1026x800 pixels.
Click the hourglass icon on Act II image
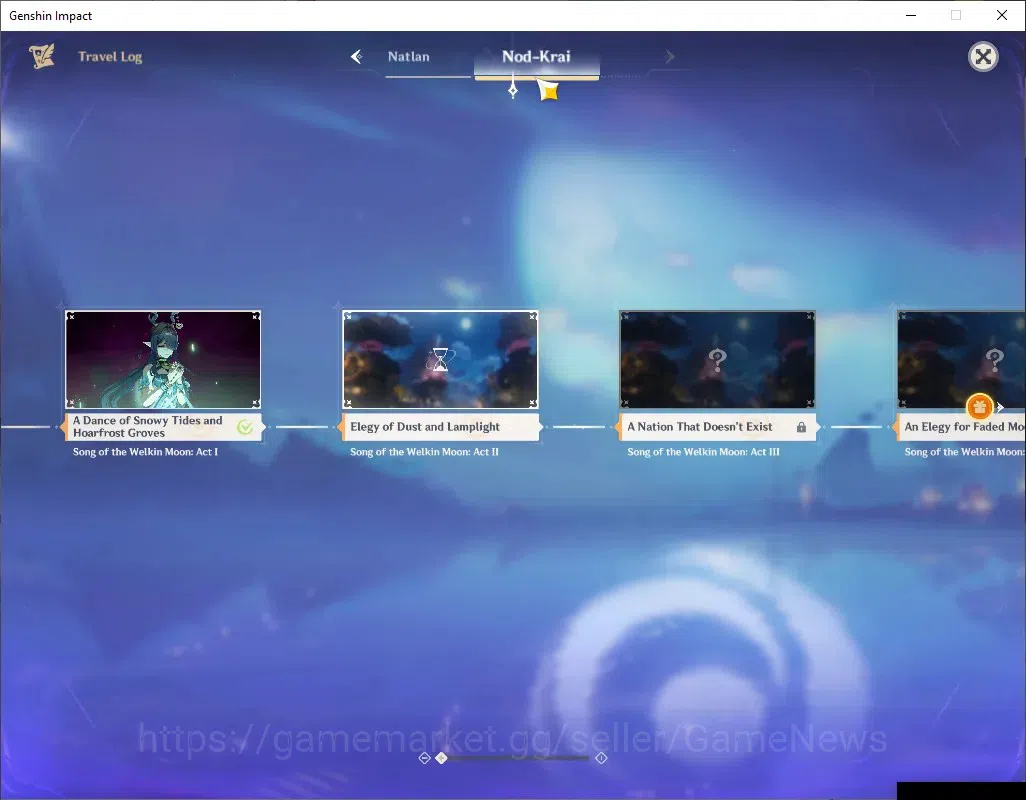(440, 359)
